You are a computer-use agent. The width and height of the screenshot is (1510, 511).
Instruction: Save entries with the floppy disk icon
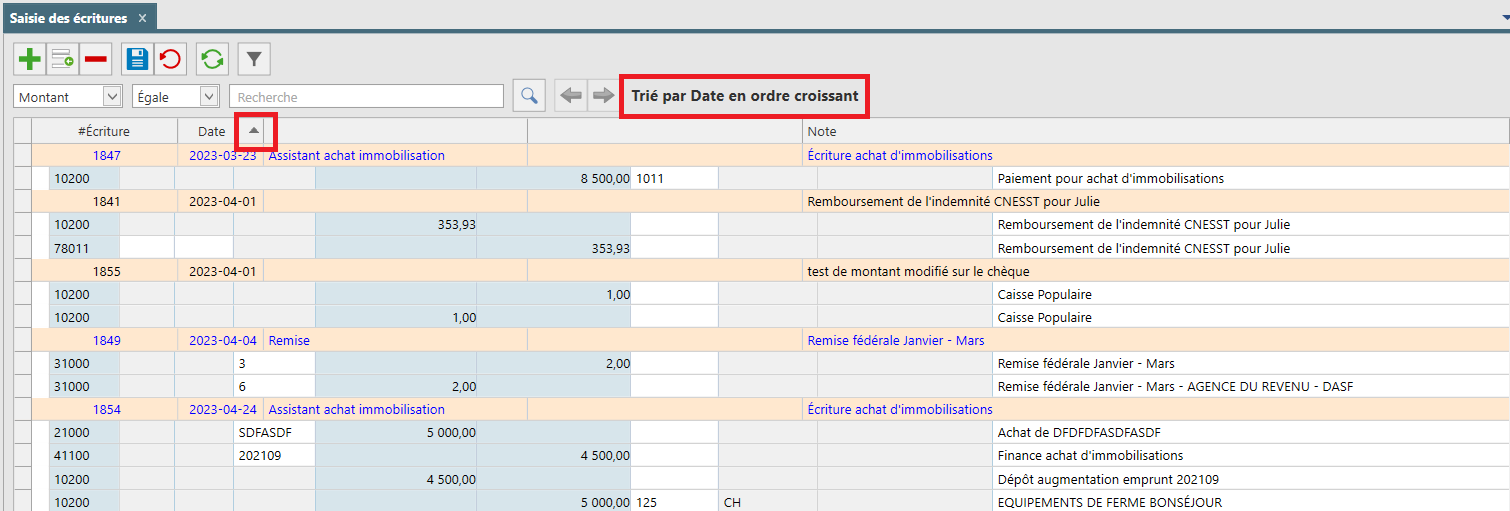[137, 60]
